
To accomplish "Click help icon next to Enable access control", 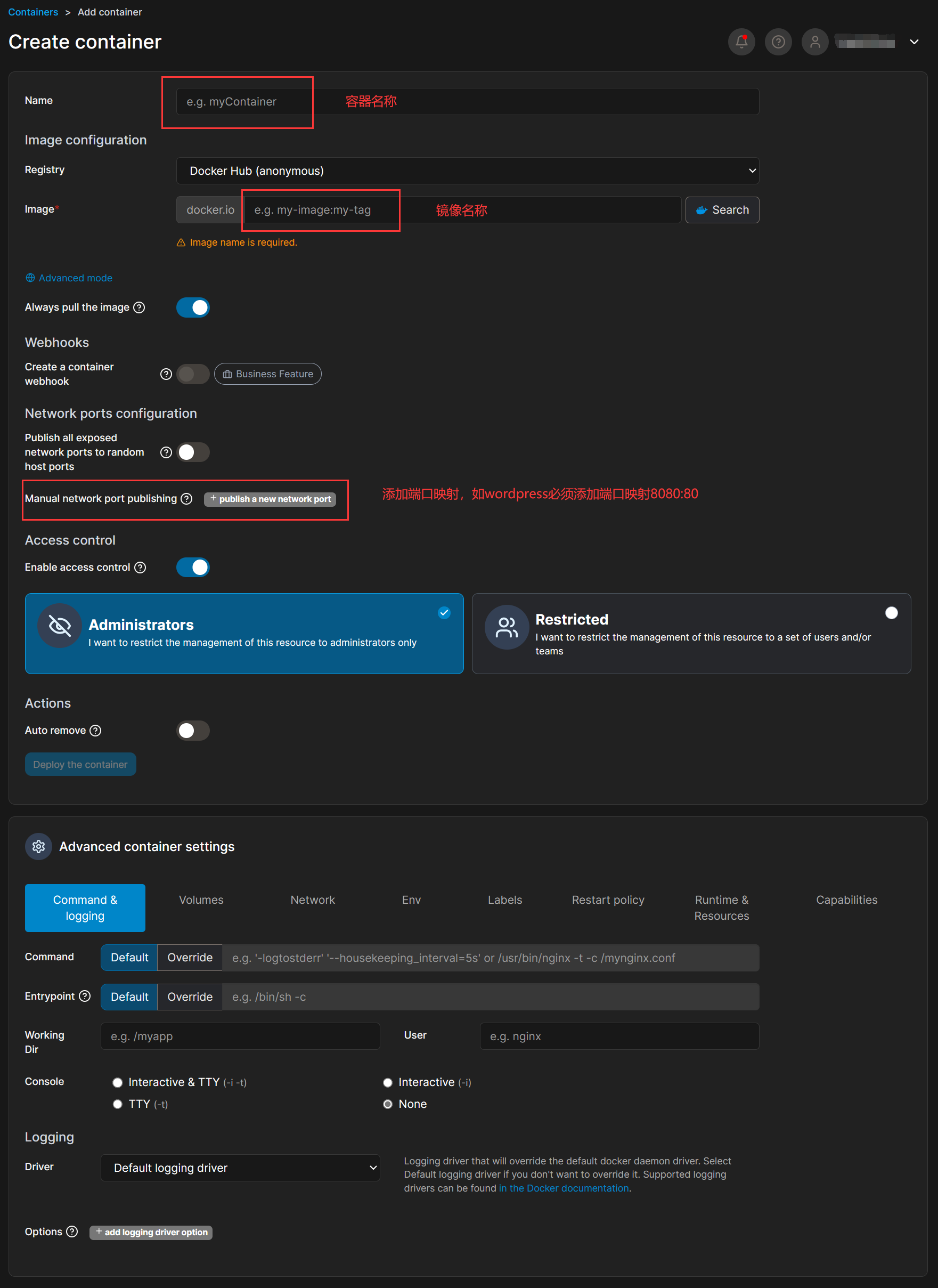I will [140, 568].
